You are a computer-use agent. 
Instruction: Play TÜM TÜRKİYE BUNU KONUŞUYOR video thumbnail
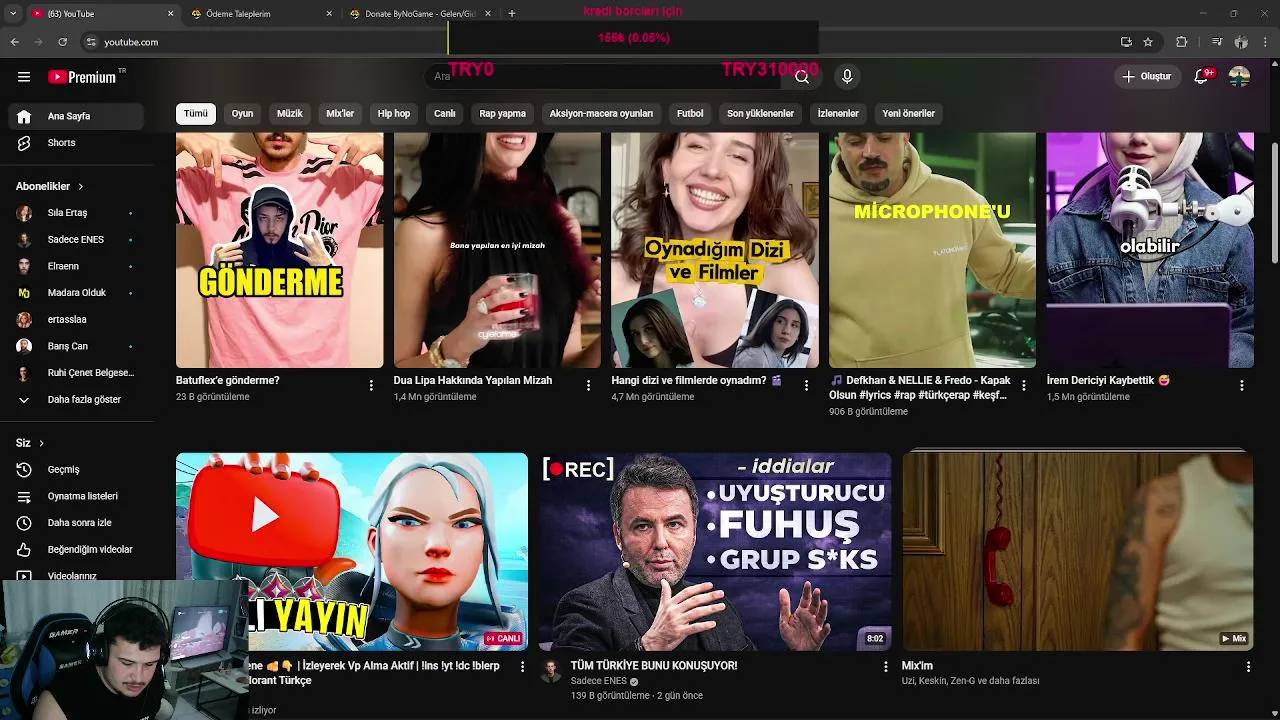click(x=715, y=551)
